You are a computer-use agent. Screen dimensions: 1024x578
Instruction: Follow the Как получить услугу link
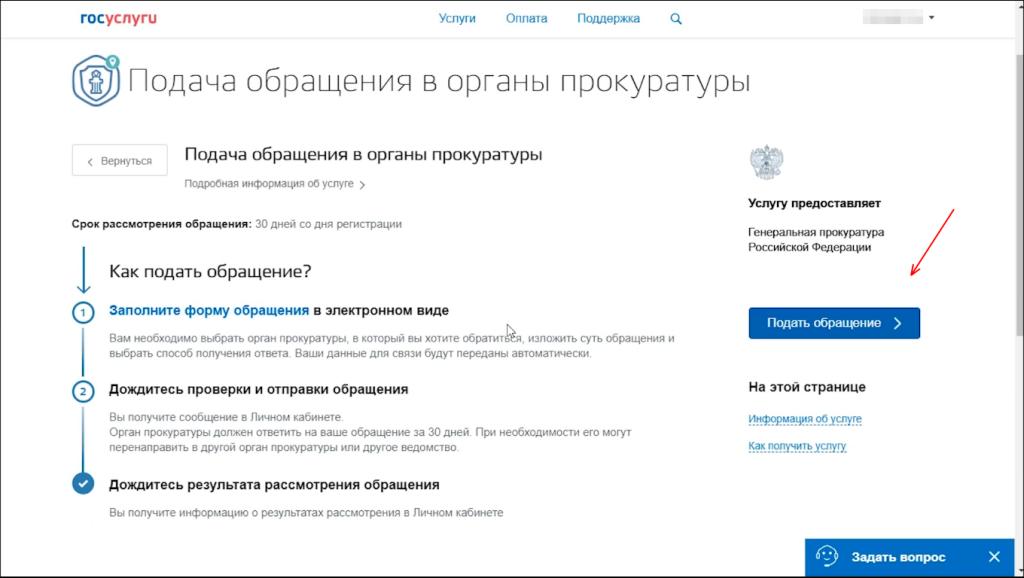pos(797,446)
